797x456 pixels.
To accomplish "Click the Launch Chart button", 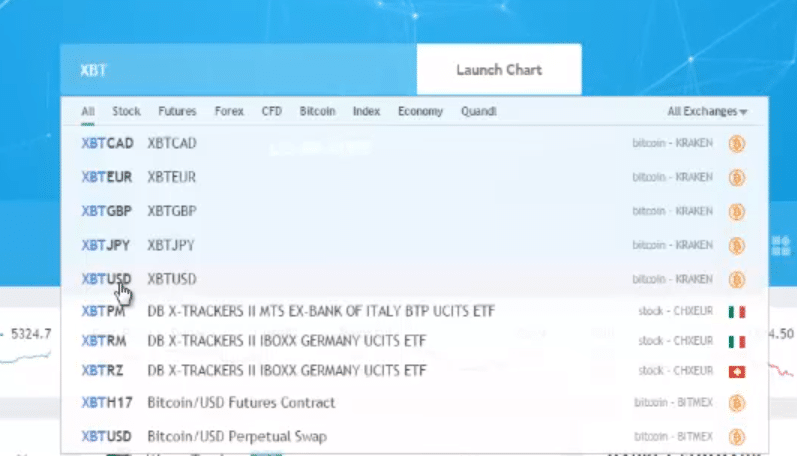I will tap(499, 70).
